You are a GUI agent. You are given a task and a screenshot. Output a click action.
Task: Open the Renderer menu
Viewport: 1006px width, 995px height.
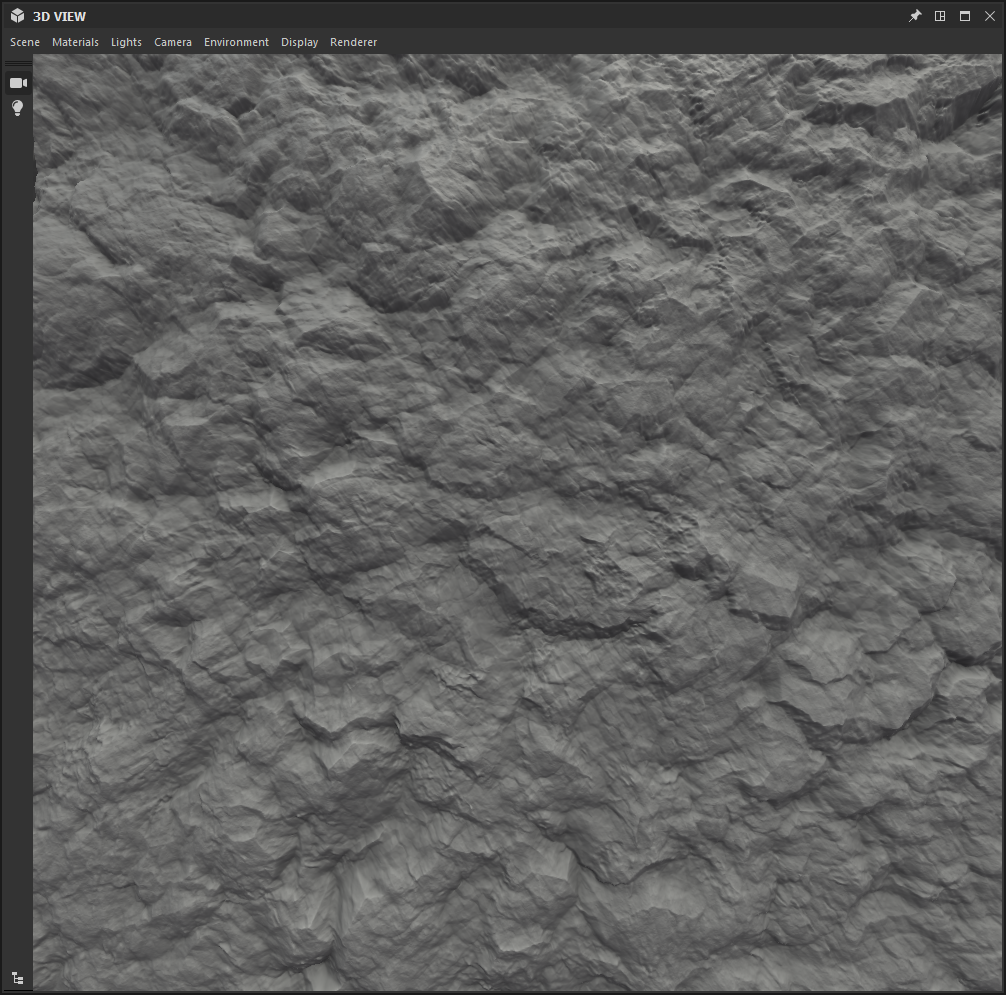coord(354,42)
